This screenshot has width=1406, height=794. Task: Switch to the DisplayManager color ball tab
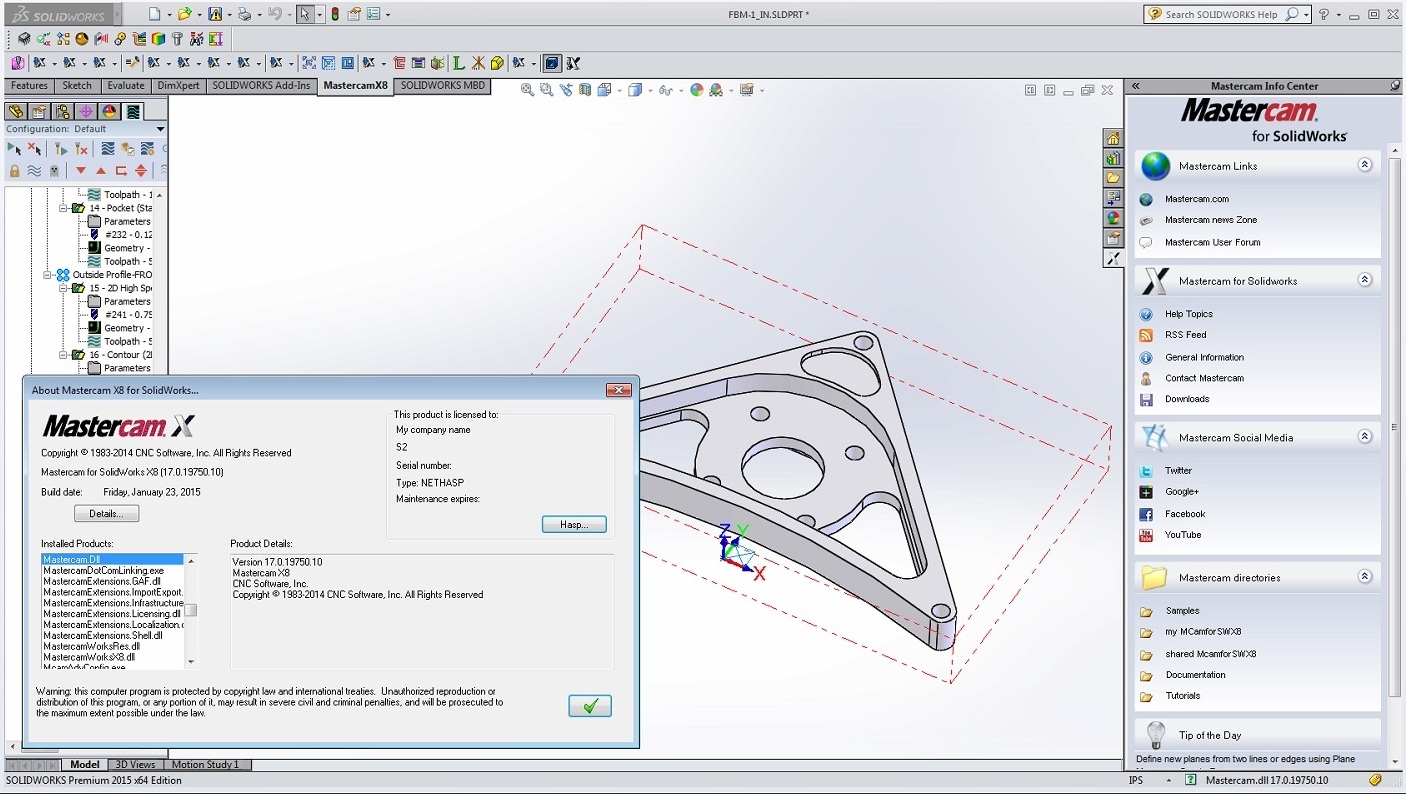(109, 111)
